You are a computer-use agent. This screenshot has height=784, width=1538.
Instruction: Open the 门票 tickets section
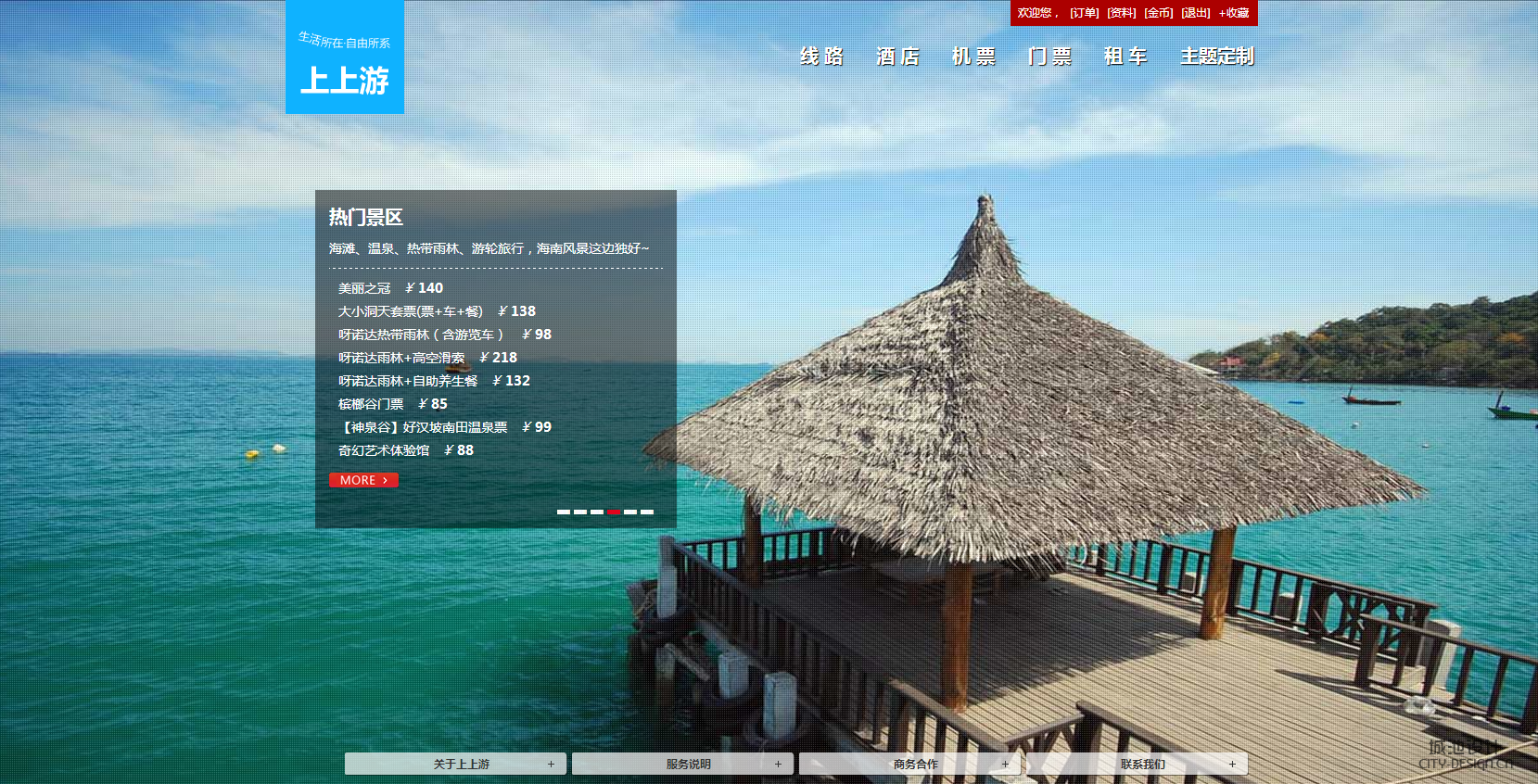[1049, 57]
